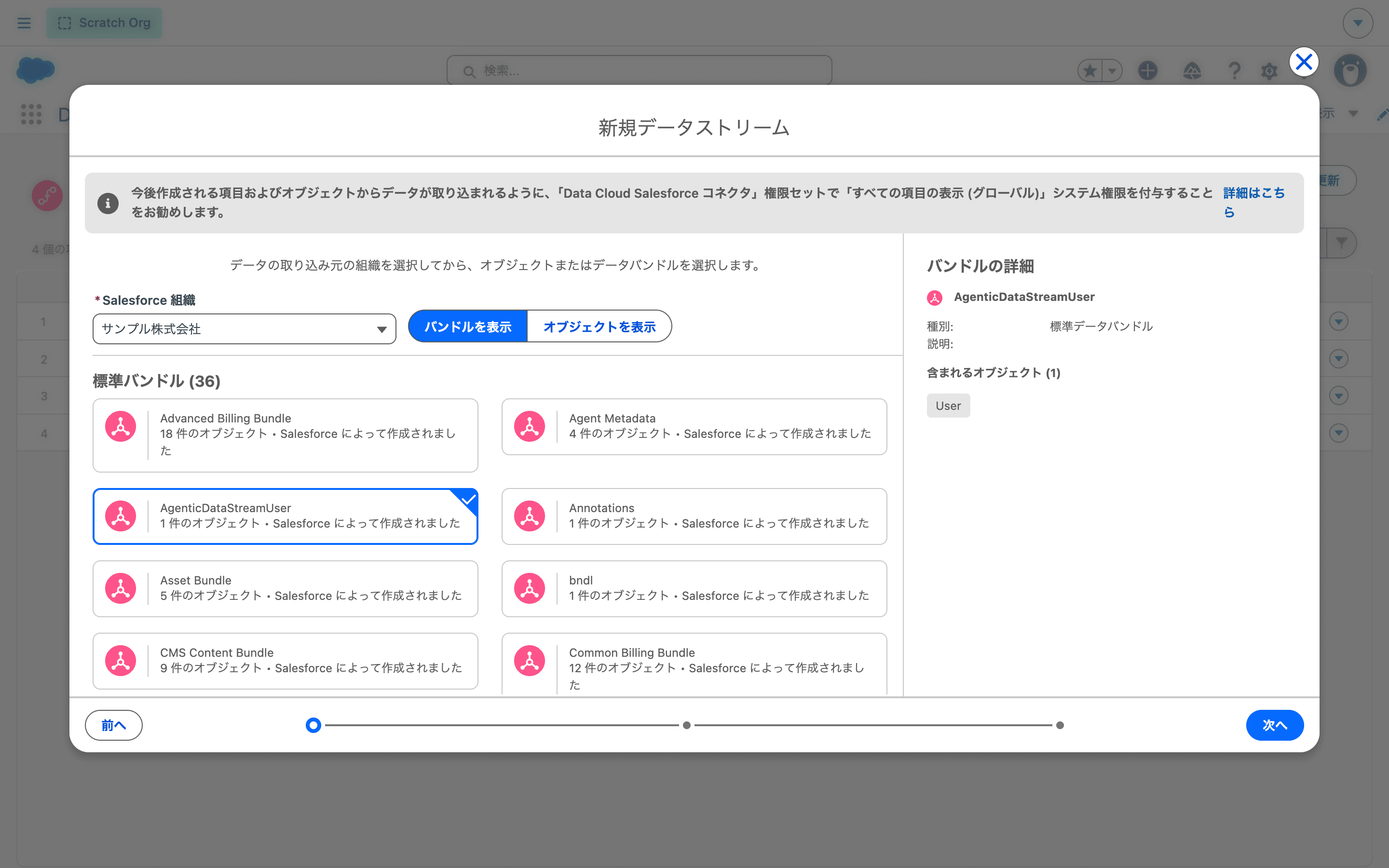This screenshot has height=868, width=1389.
Task: Click the Agent Metadata bundle icon
Action: (x=529, y=426)
